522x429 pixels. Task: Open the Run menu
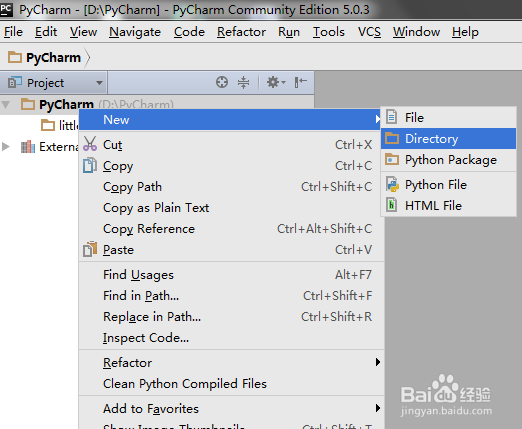[289, 32]
